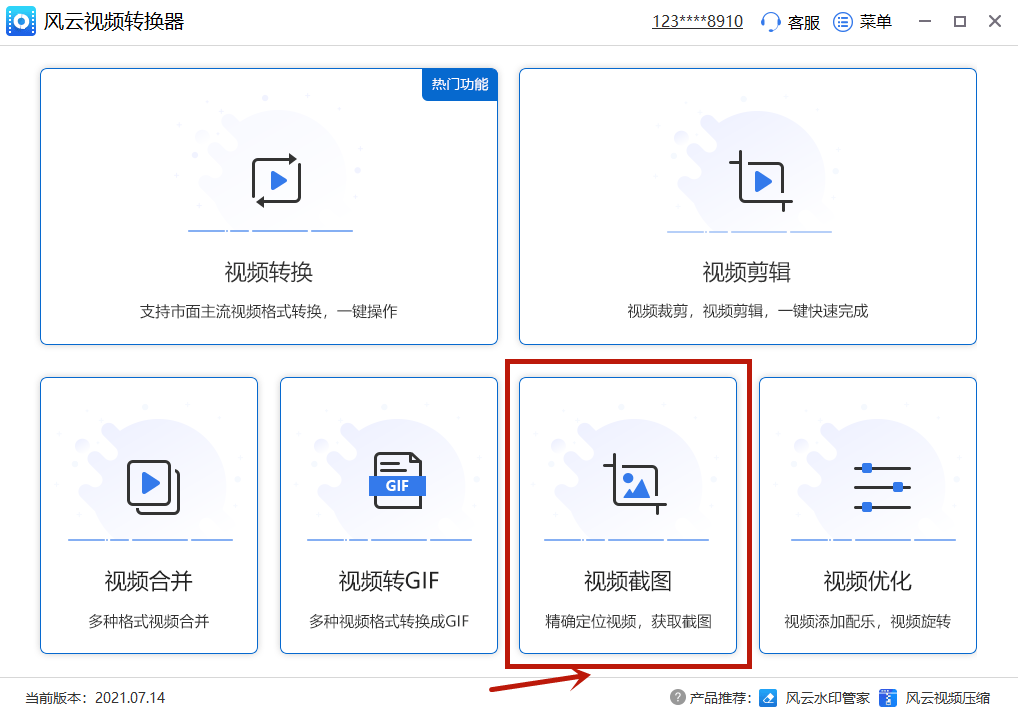Click the 菜单 hamburger icon
The height and width of the screenshot is (711, 1018).
click(x=841, y=21)
